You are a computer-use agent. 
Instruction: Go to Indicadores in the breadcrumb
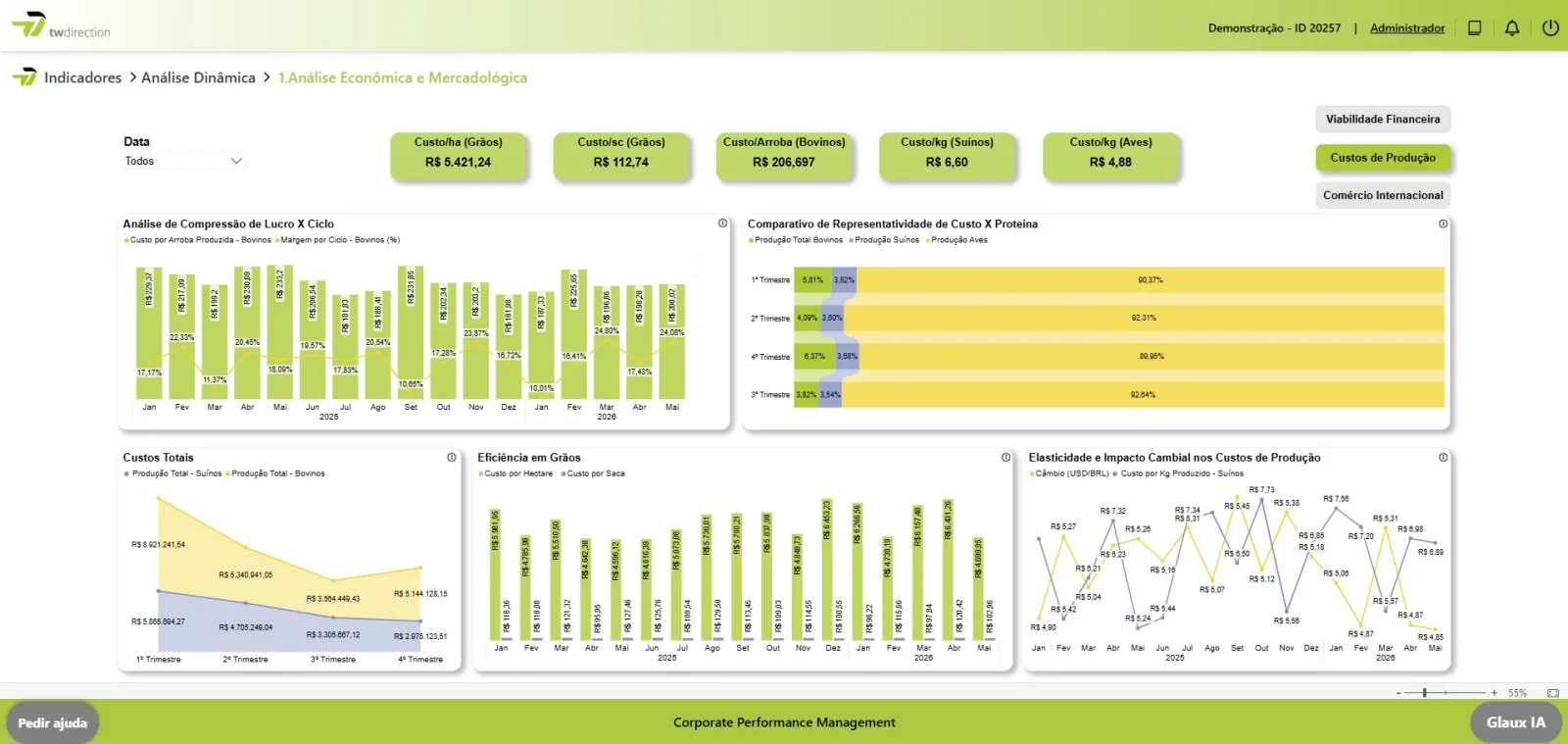click(83, 77)
